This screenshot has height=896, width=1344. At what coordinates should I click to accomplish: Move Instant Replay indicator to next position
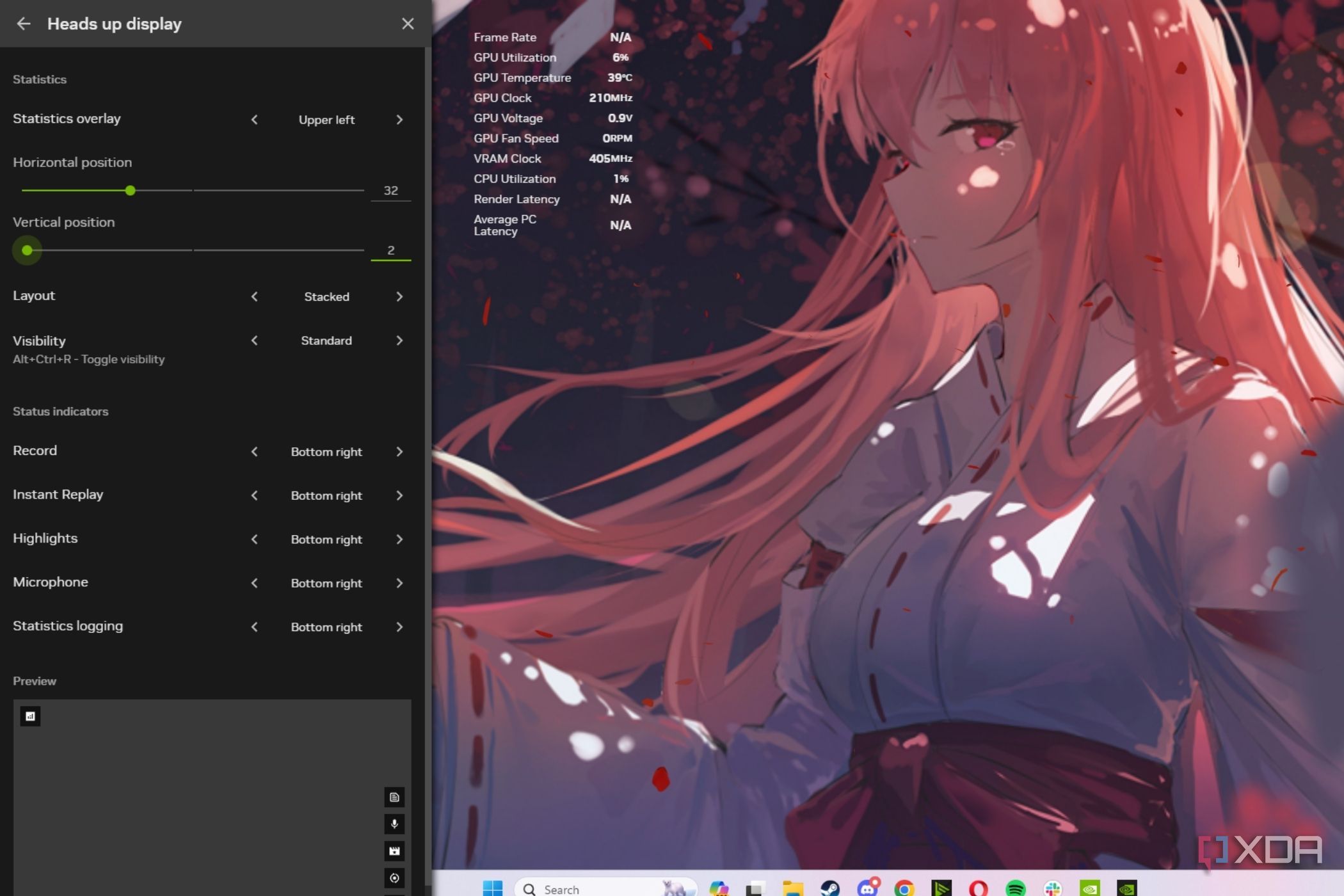click(x=399, y=495)
